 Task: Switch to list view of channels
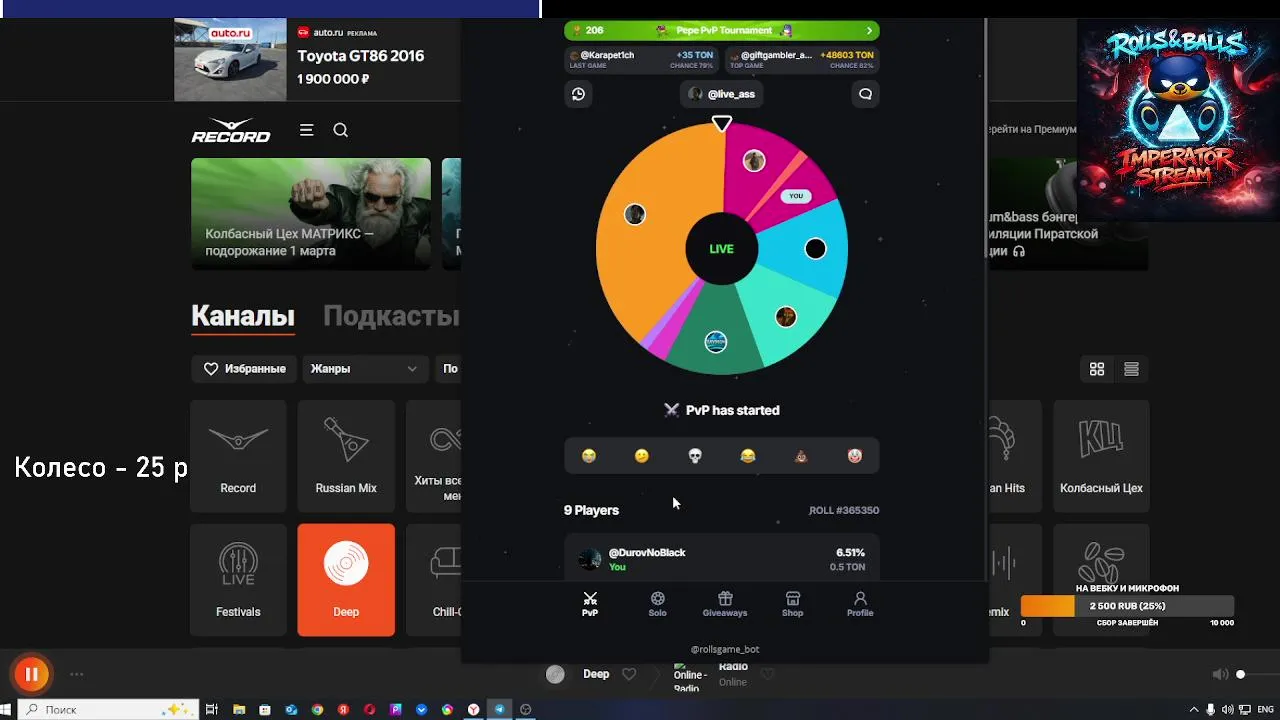pyautogui.click(x=1131, y=369)
